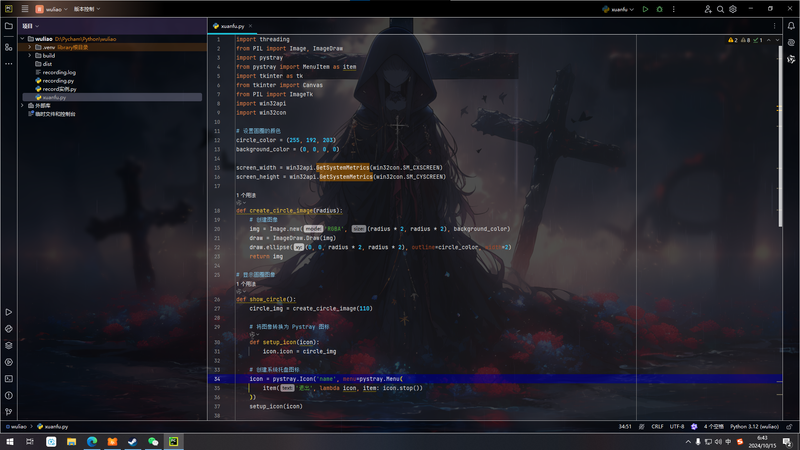Screen dimensions: 800x450
Task: Open the 版本控制 version control dropdown
Action: (87, 9)
